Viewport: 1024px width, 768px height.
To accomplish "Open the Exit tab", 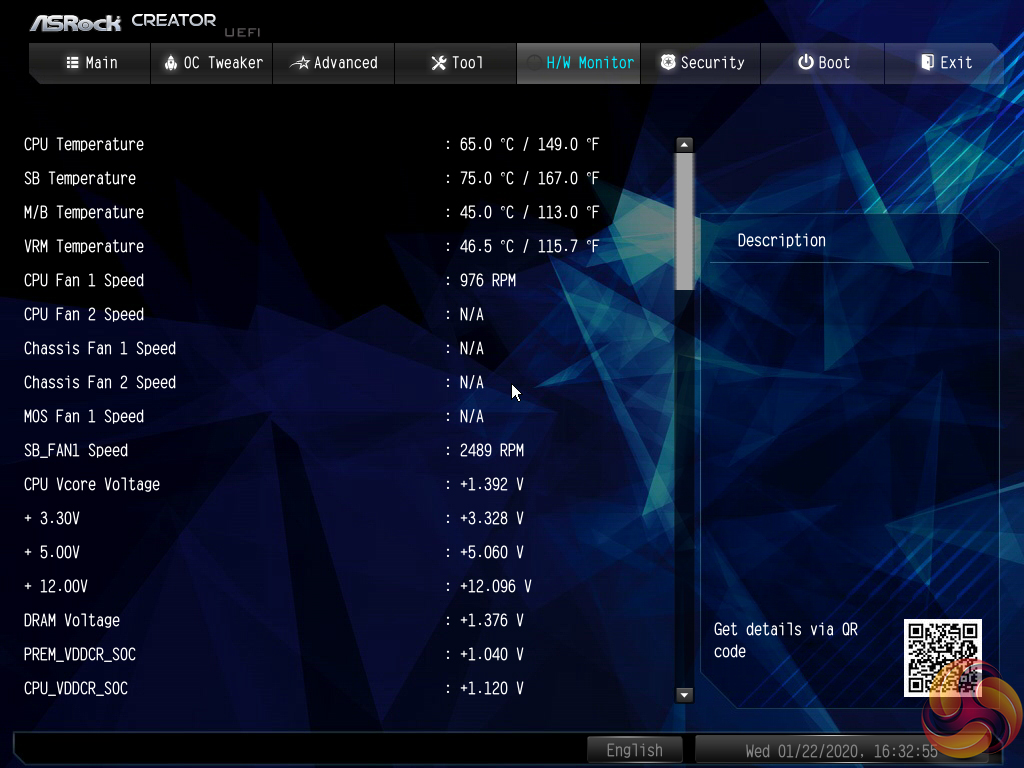I will coord(944,63).
